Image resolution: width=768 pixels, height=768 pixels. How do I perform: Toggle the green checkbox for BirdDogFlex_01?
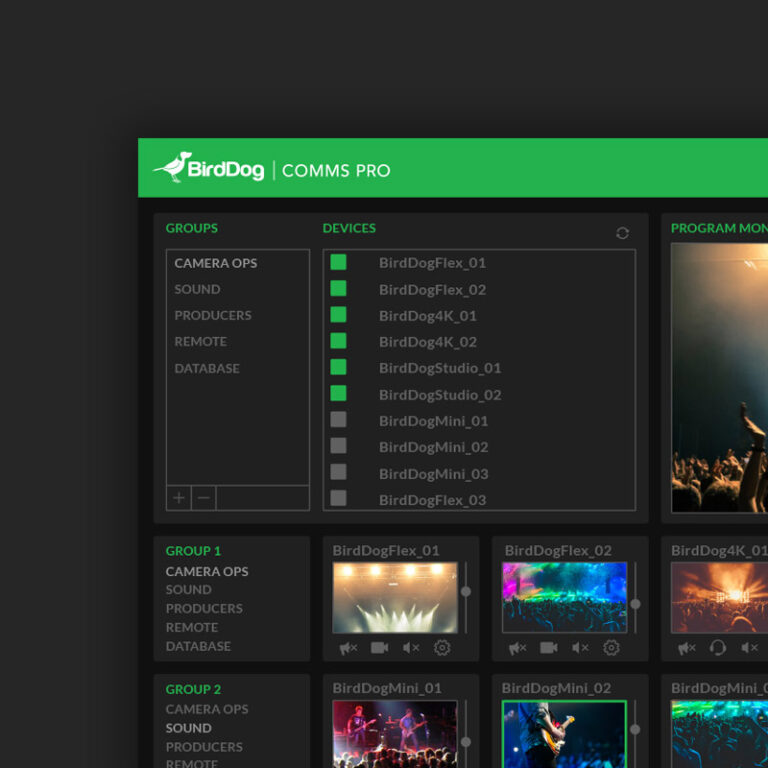(x=339, y=262)
